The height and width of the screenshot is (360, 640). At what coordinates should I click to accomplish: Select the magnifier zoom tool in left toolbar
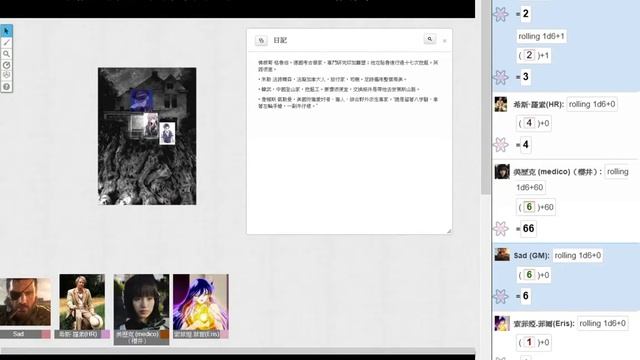[x=6, y=53]
